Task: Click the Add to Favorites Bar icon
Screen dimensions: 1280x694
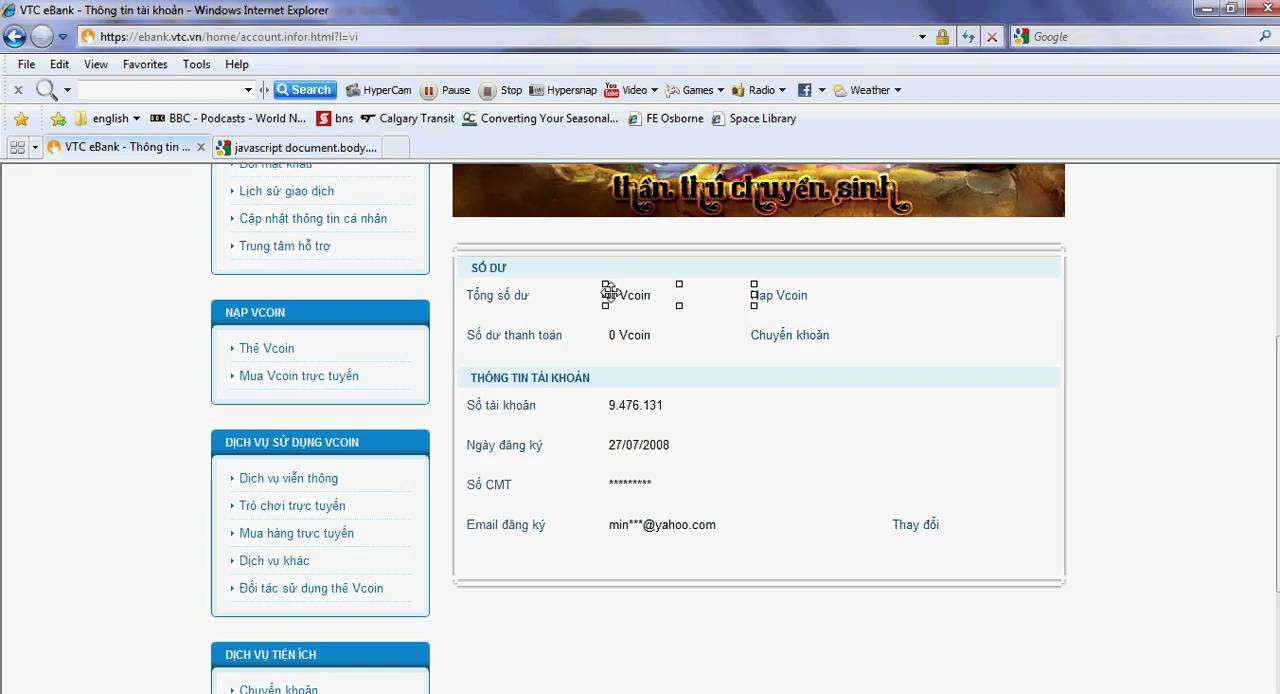Action: point(58,118)
